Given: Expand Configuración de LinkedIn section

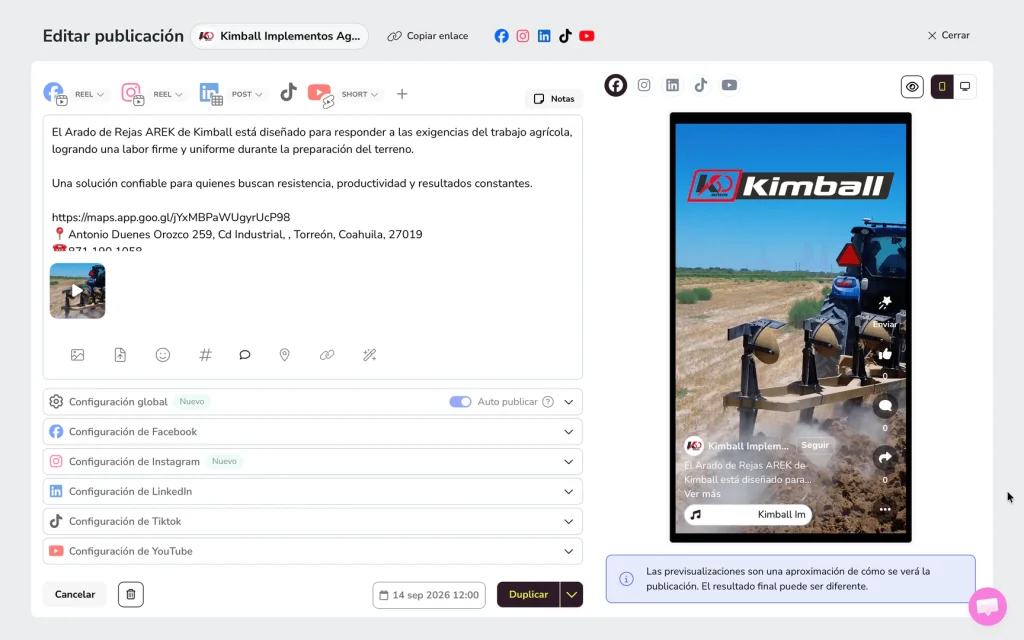Looking at the screenshot, I should tap(312, 491).
